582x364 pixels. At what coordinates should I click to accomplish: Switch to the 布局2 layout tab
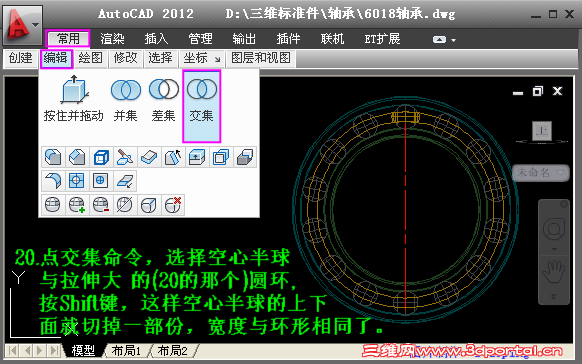point(172,350)
